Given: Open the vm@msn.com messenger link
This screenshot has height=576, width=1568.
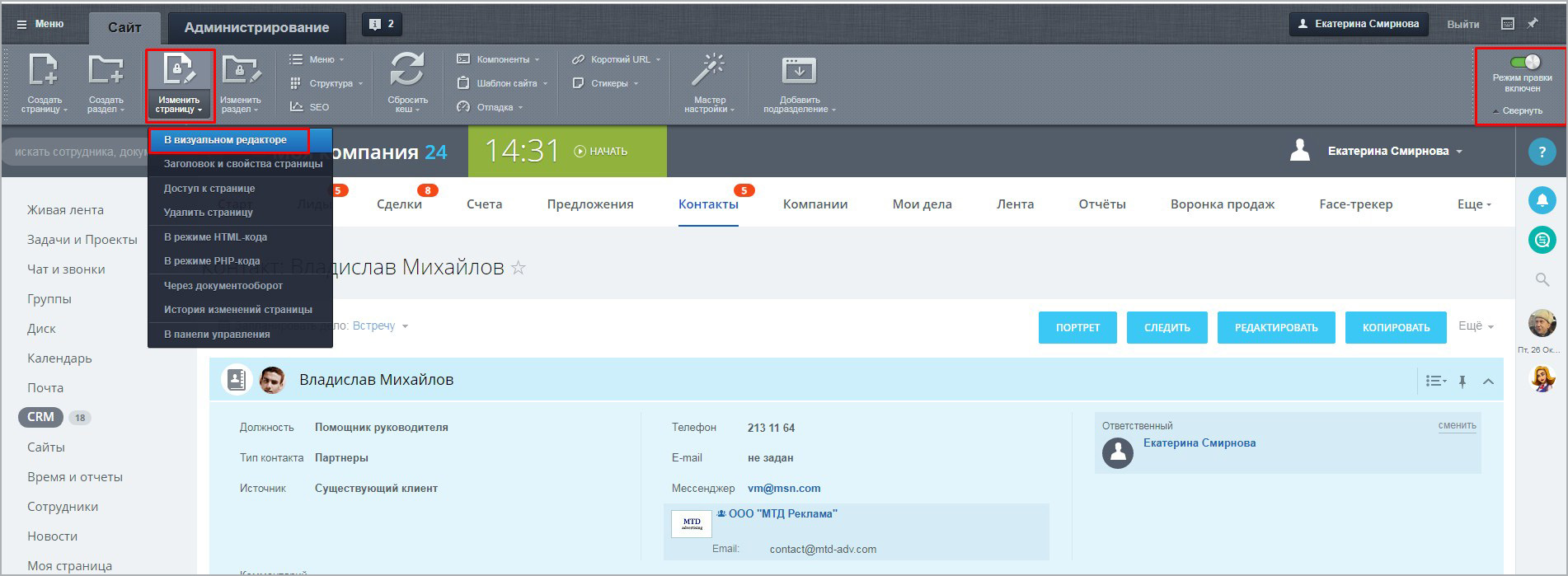Looking at the screenshot, I should tap(784, 489).
